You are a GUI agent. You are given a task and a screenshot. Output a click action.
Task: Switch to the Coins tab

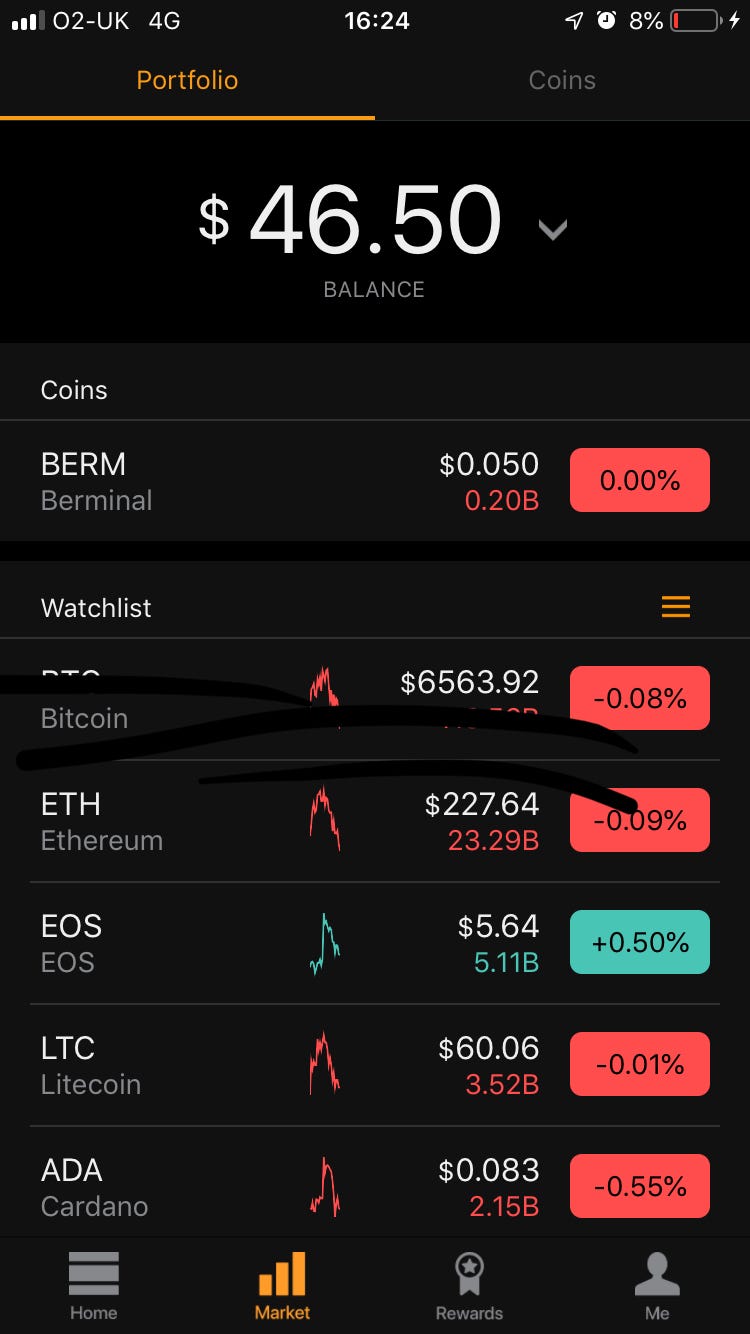[x=562, y=80]
